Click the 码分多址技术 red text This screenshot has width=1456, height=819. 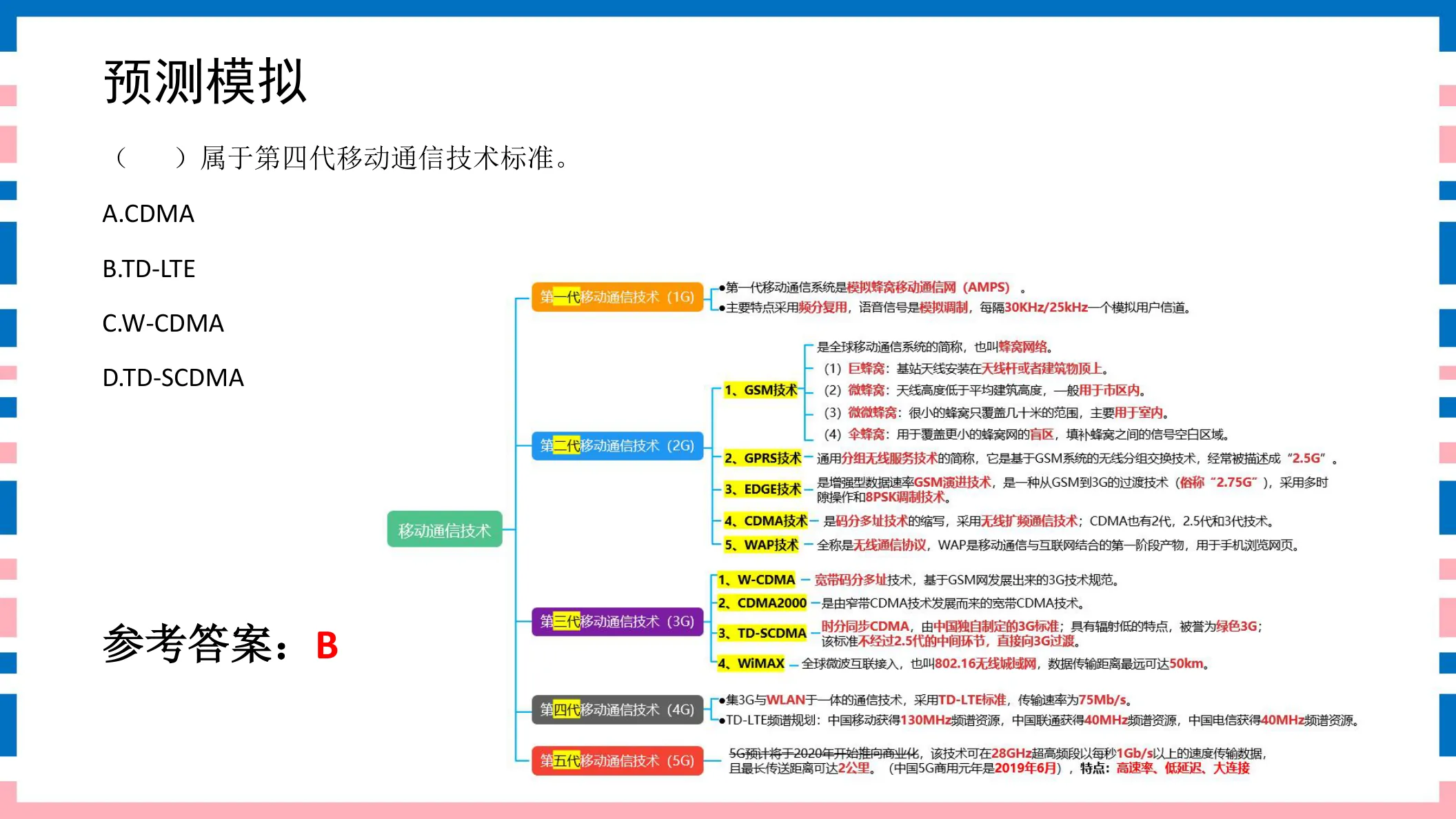(871, 521)
